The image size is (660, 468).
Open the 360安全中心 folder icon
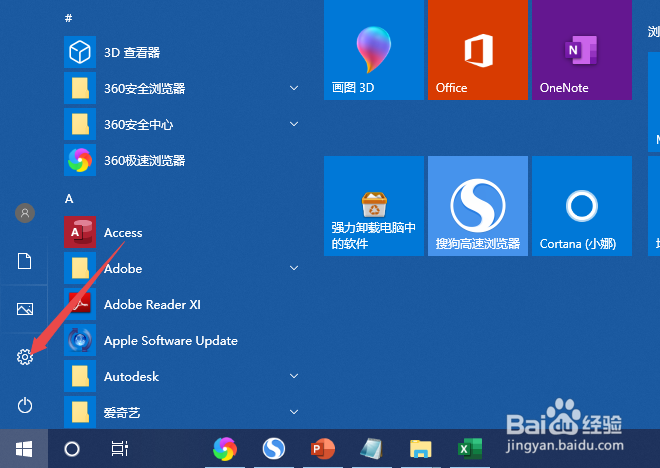point(80,124)
